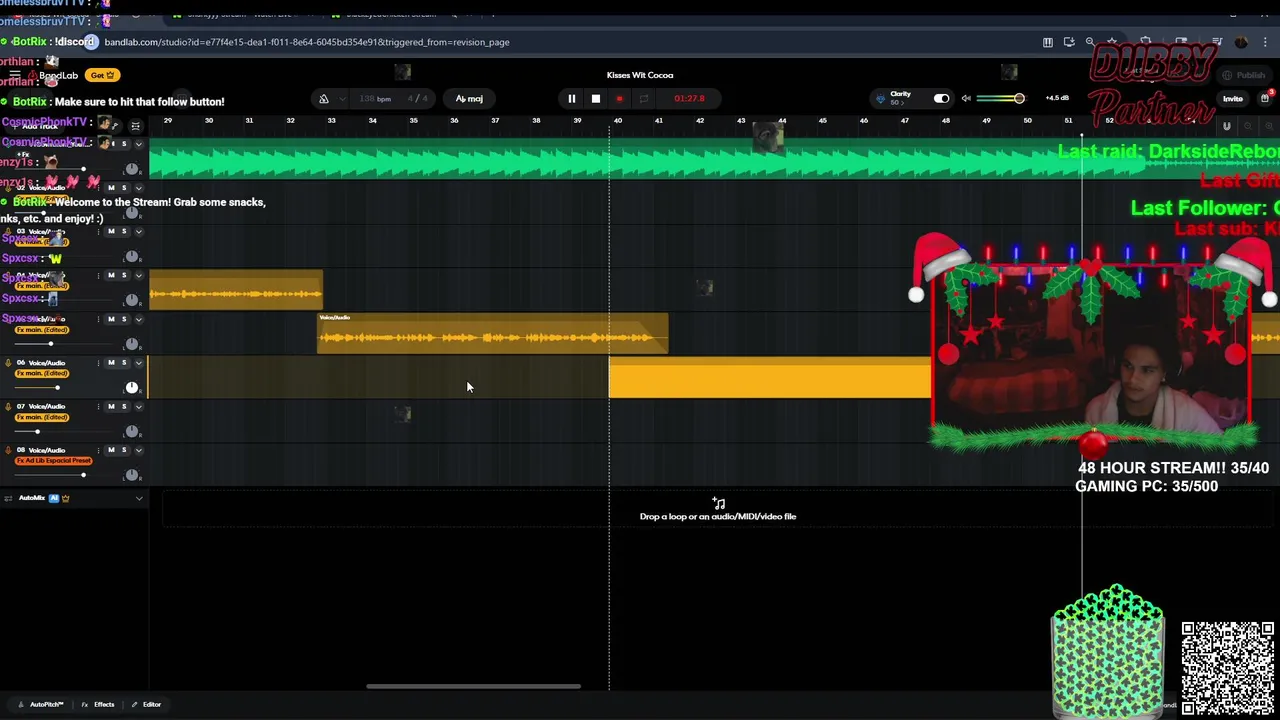This screenshot has height=720, width=1280.
Task: Toggle the magnet snap-to-grid icon
Action: 1227,126
